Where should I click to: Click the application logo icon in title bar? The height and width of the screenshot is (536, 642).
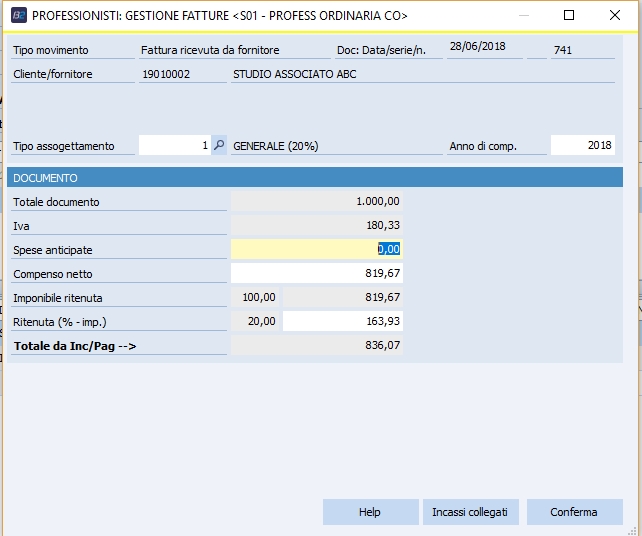(x=18, y=15)
